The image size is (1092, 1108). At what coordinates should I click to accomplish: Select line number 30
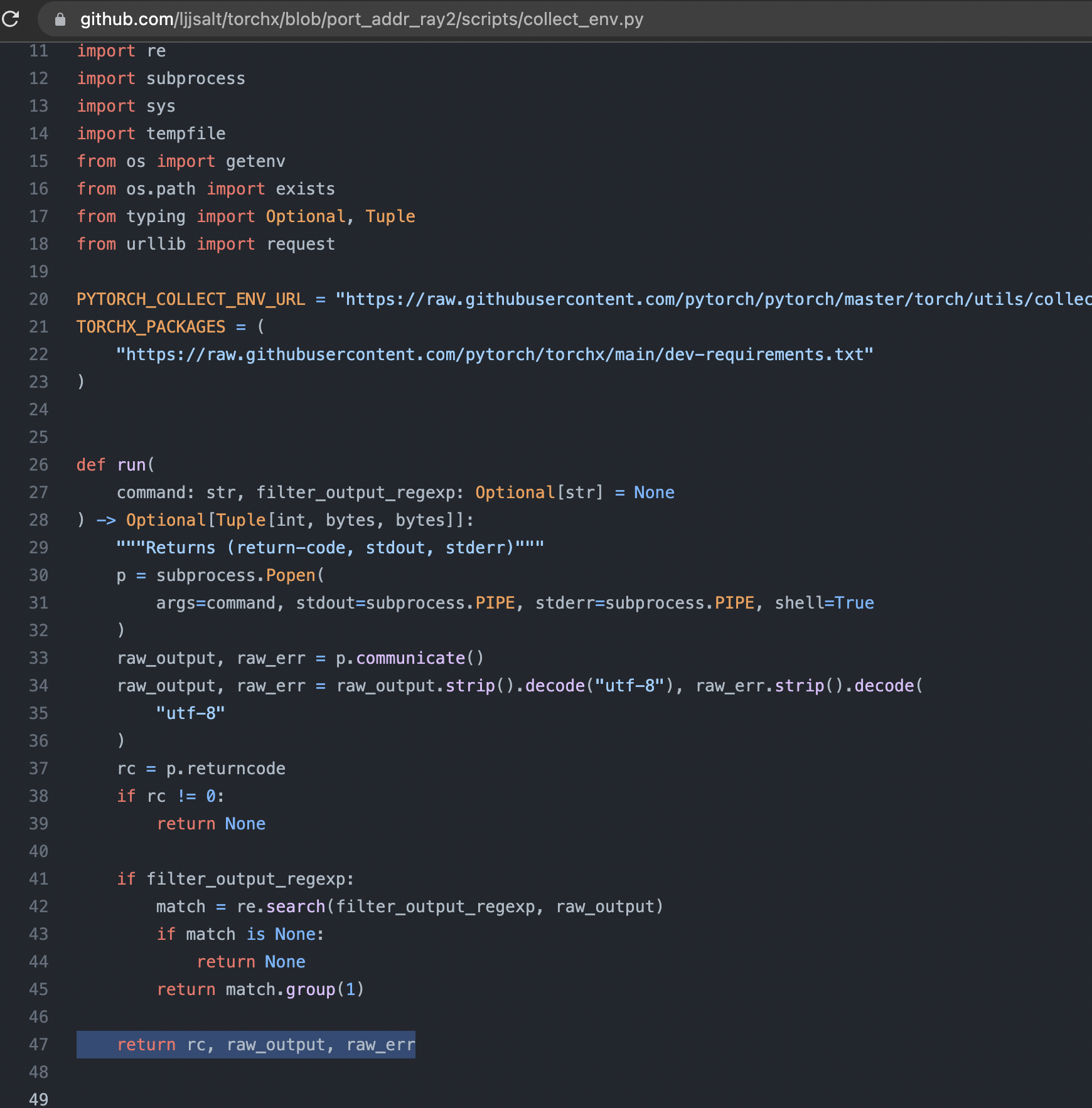[39, 575]
